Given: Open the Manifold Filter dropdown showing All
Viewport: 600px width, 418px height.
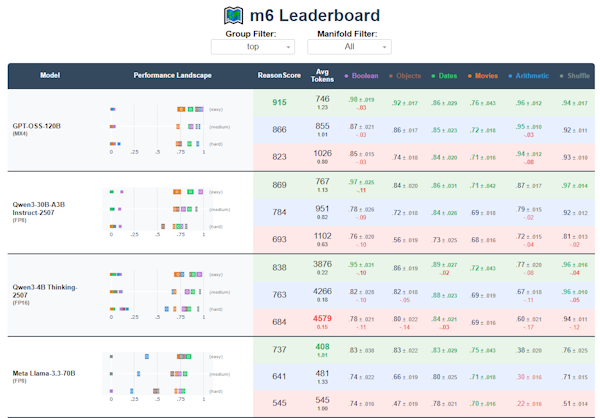Looking at the screenshot, I should 349,47.
